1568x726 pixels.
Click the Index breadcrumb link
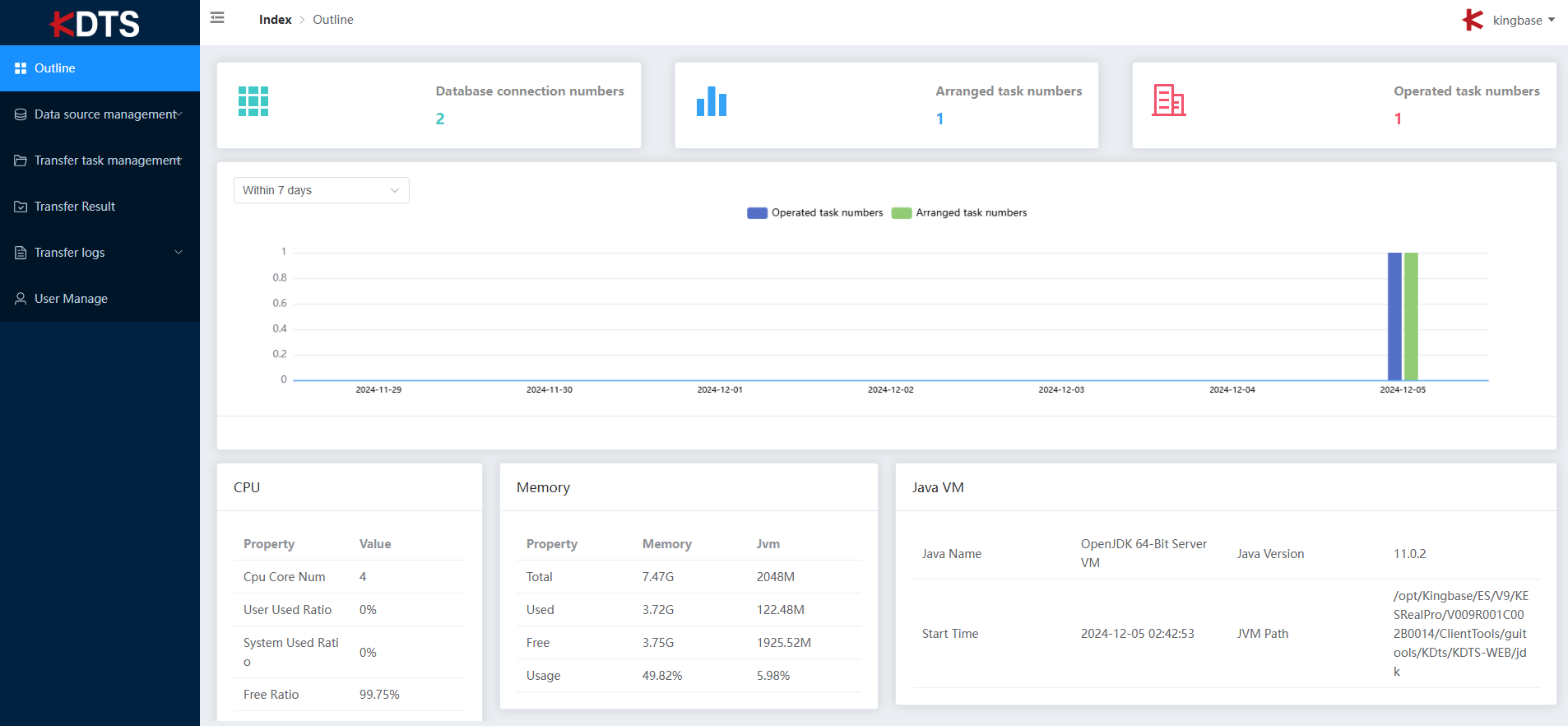coord(276,20)
